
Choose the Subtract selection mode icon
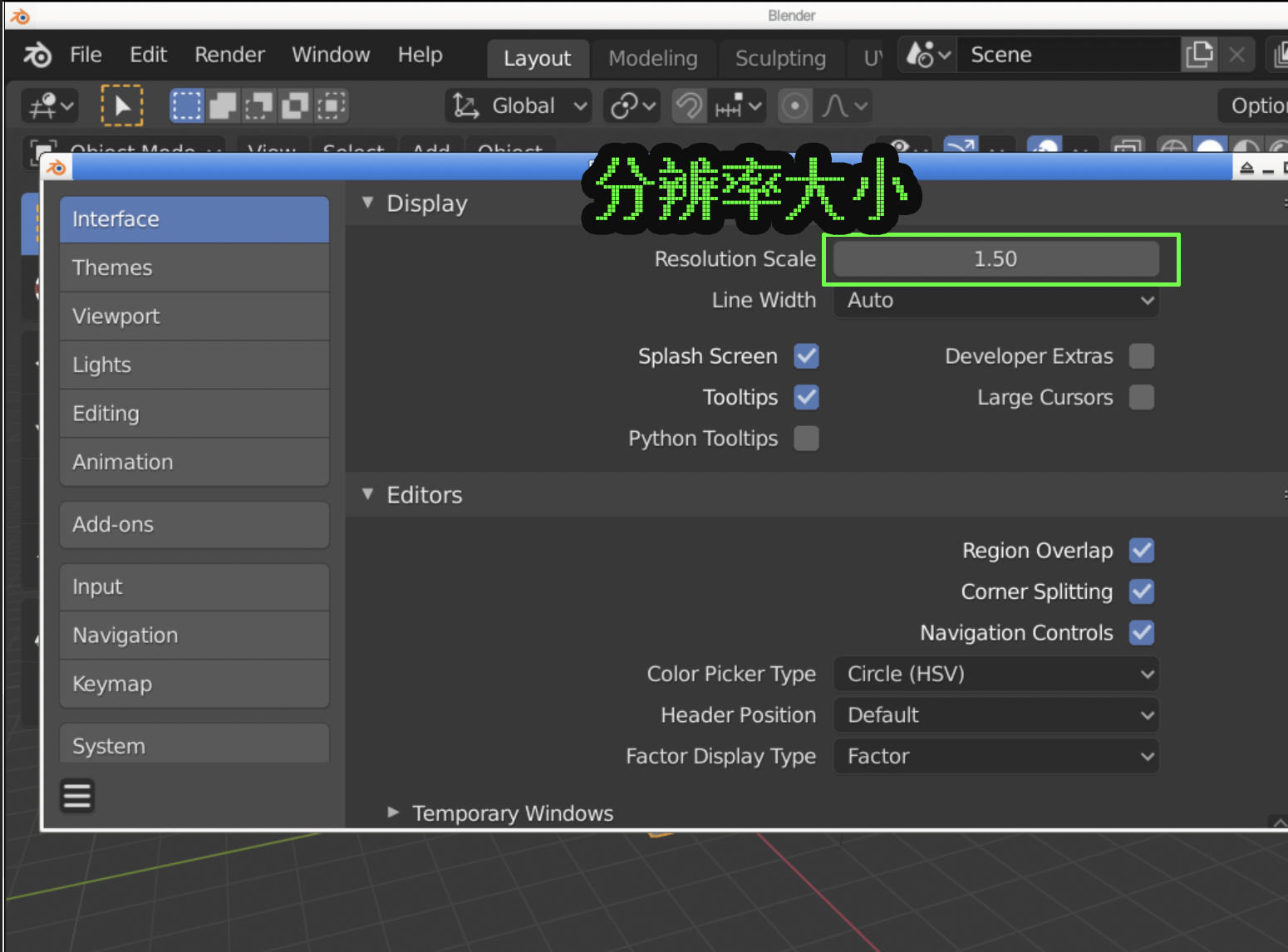(x=258, y=106)
